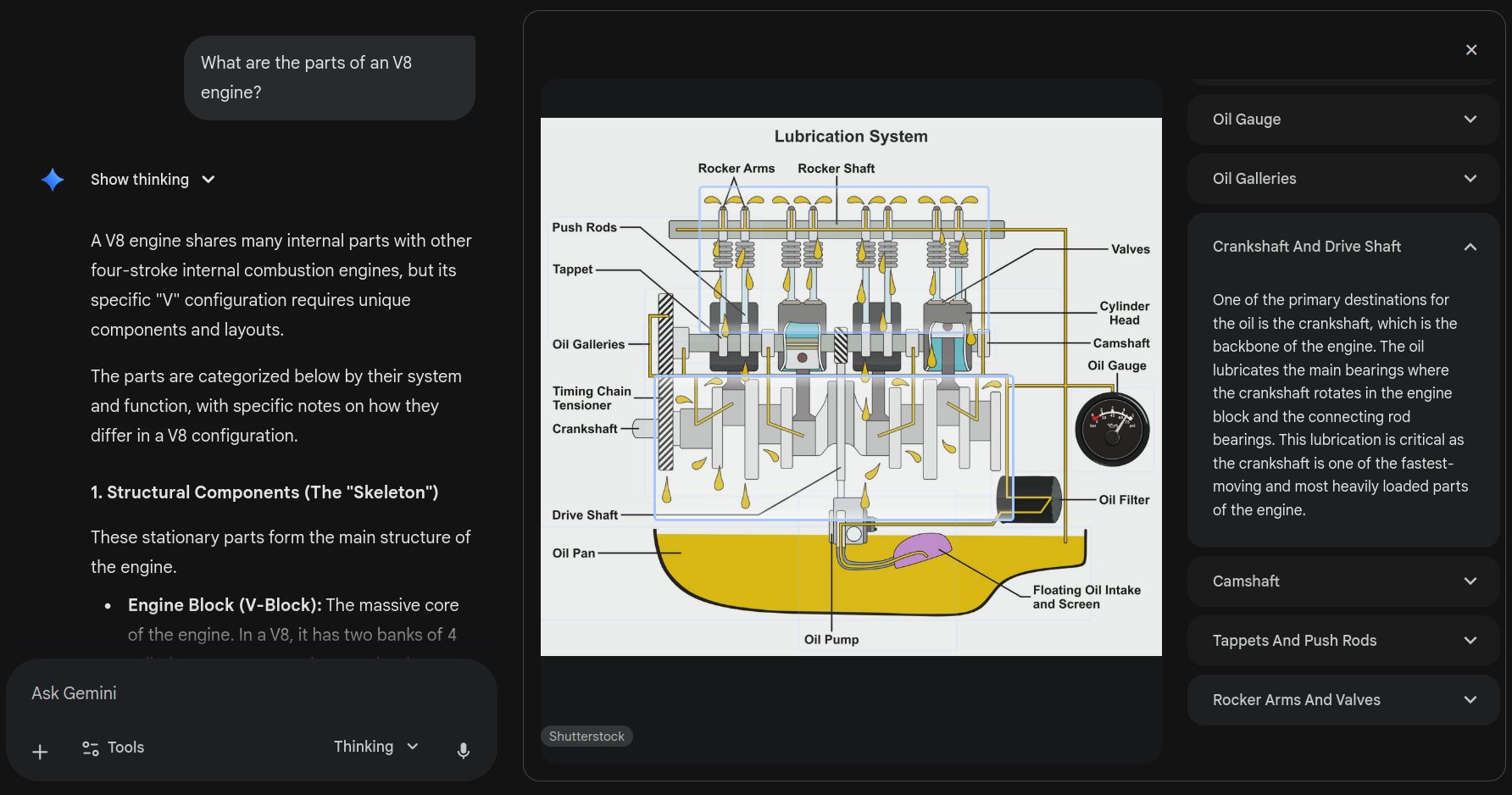Open the Thinking model dropdown

point(375,747)
